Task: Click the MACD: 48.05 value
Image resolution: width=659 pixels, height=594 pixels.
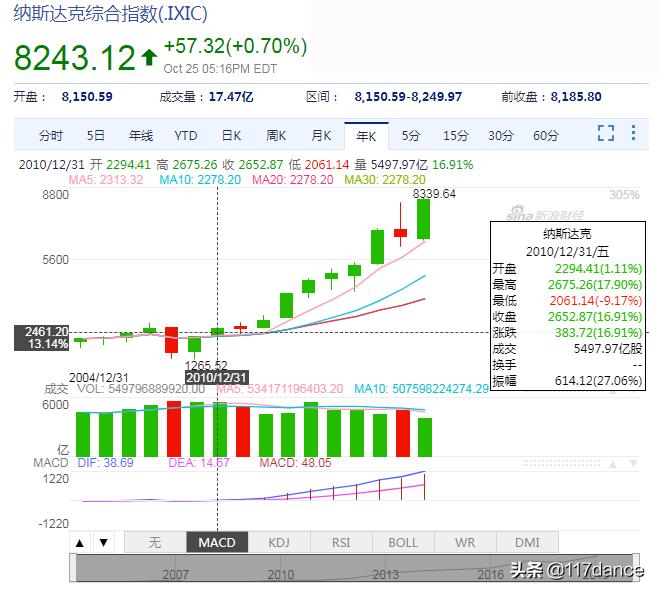Action: pos(295,463)
